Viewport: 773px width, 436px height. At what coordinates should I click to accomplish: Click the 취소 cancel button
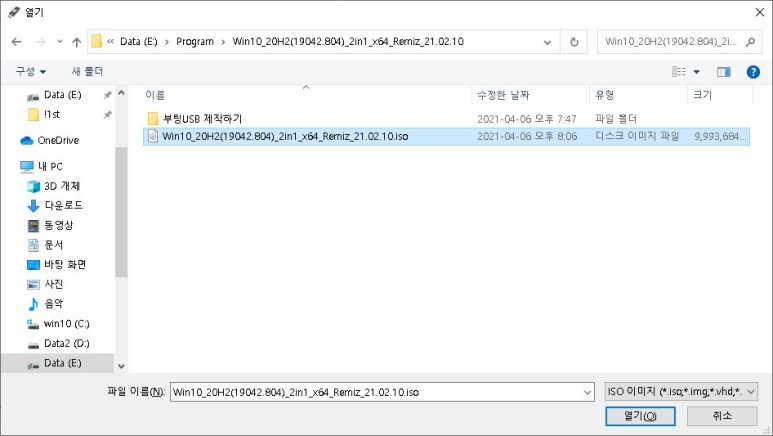[x=722, y=416]
